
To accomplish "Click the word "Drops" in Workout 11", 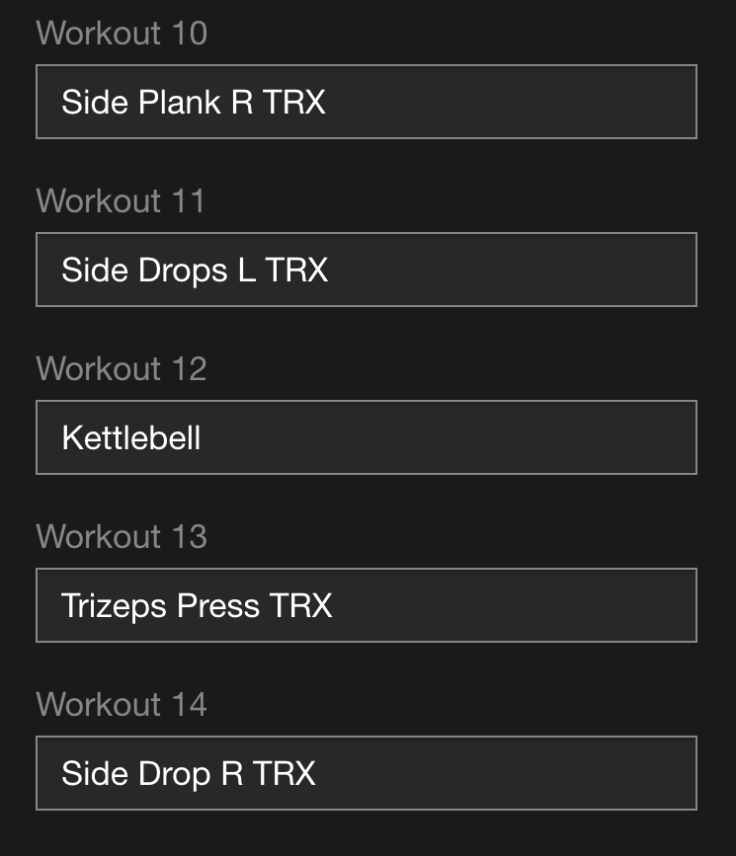I will [x=182, y=271].
